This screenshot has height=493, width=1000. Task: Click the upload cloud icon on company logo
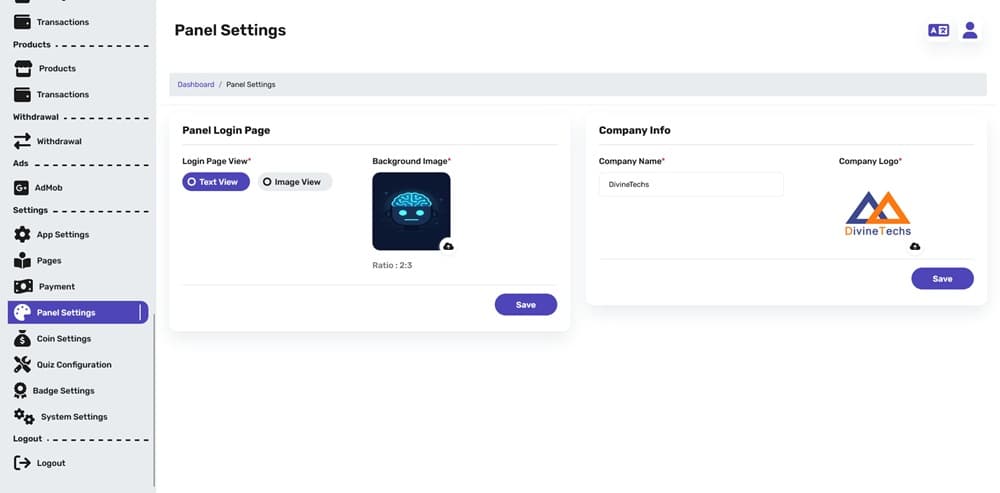point(915,246)
